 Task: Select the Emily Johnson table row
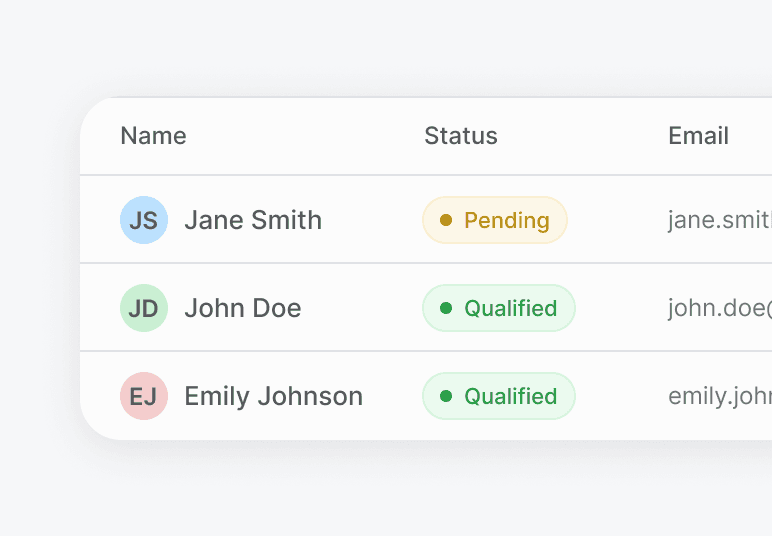point(426,396)
